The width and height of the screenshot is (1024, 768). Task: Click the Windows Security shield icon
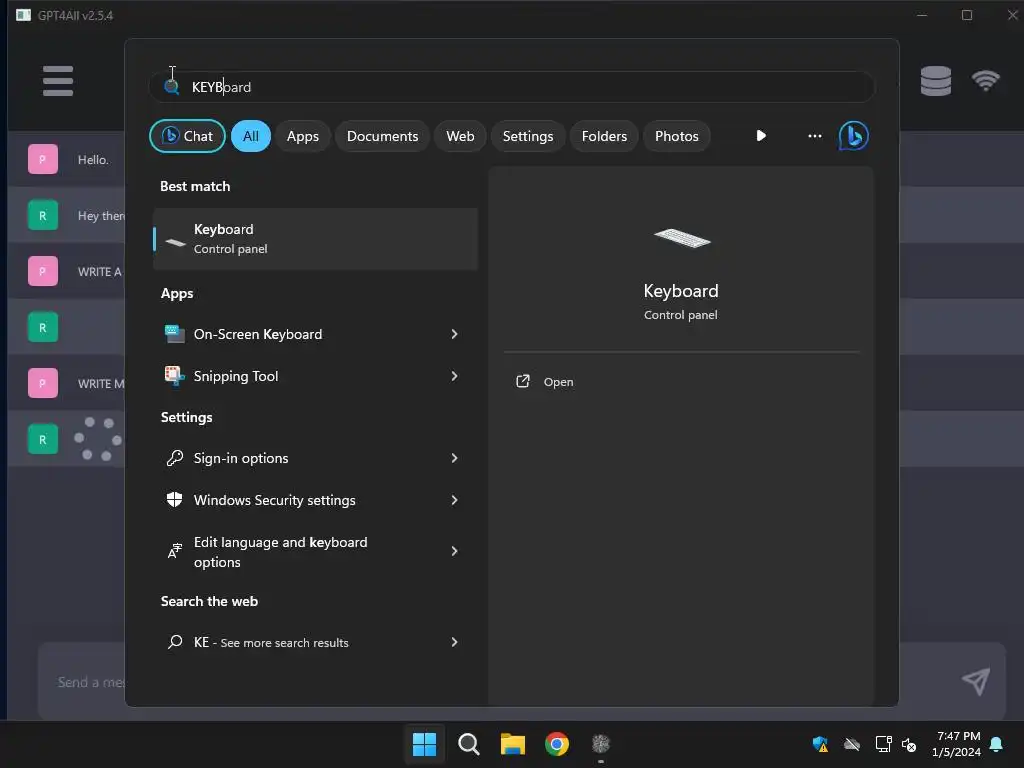tap(174, 500)
